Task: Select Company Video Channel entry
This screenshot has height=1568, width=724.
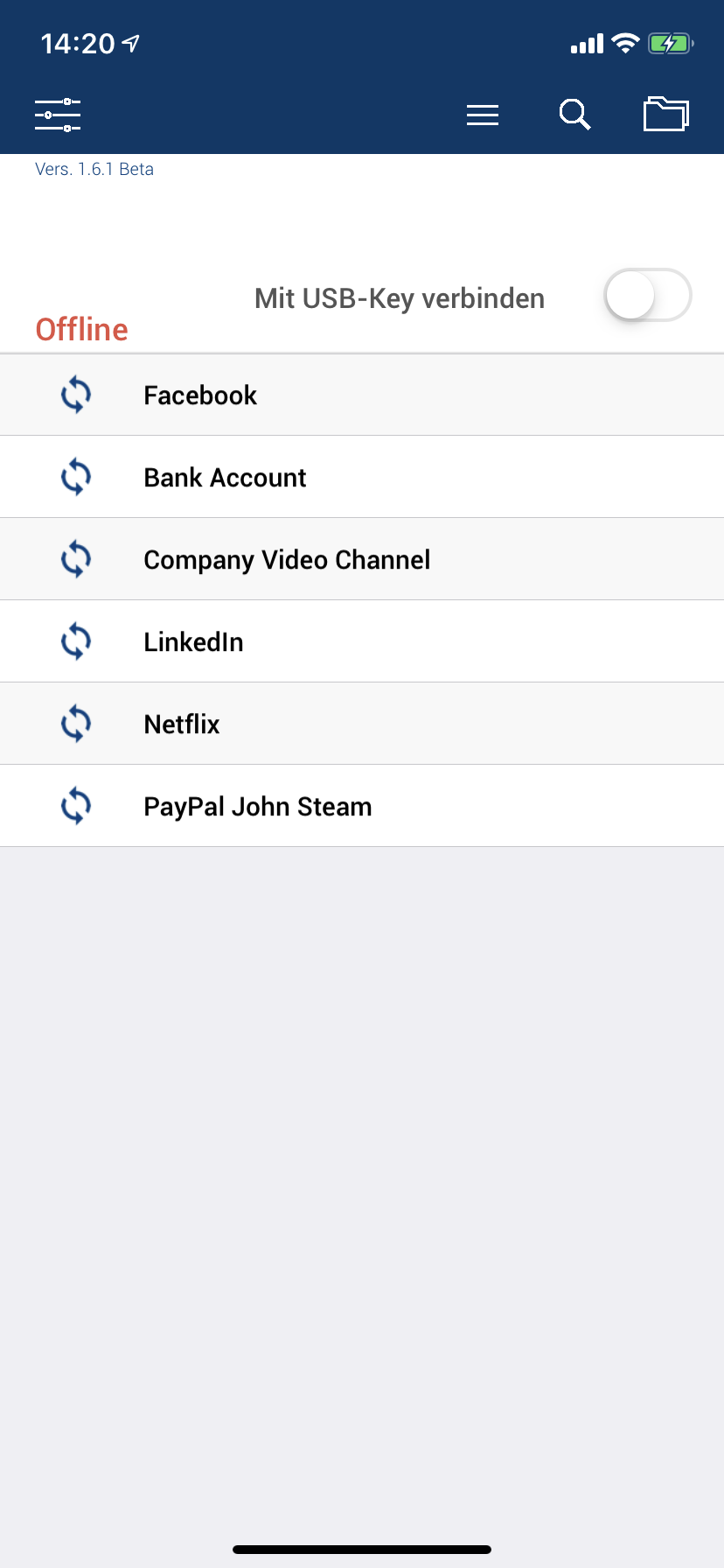Action: coord(287,560)
